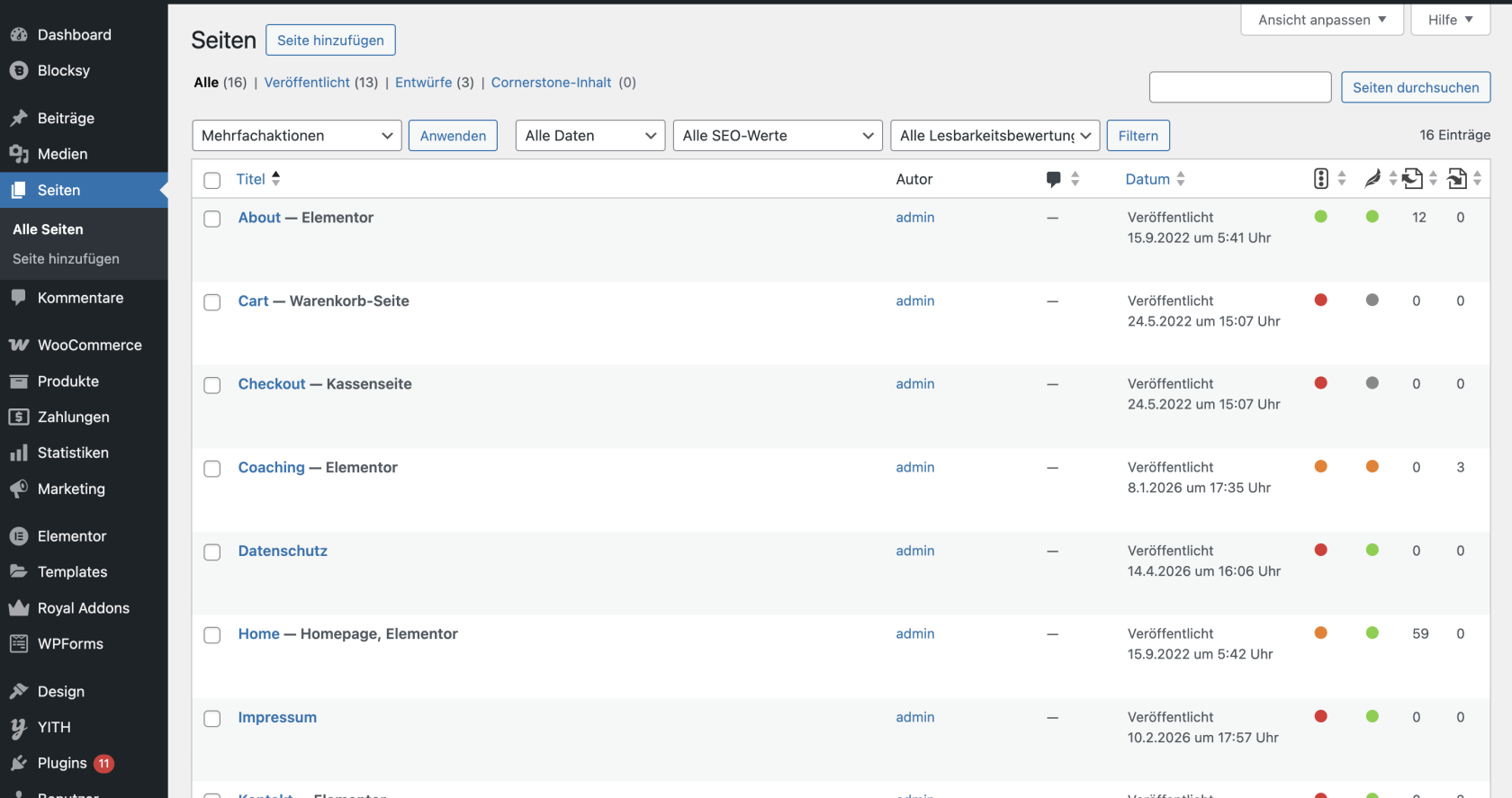Screen dimensions: 1512x798
Task: Open Marketing megaphone icon in sidebar
Action: pos(19,489)
